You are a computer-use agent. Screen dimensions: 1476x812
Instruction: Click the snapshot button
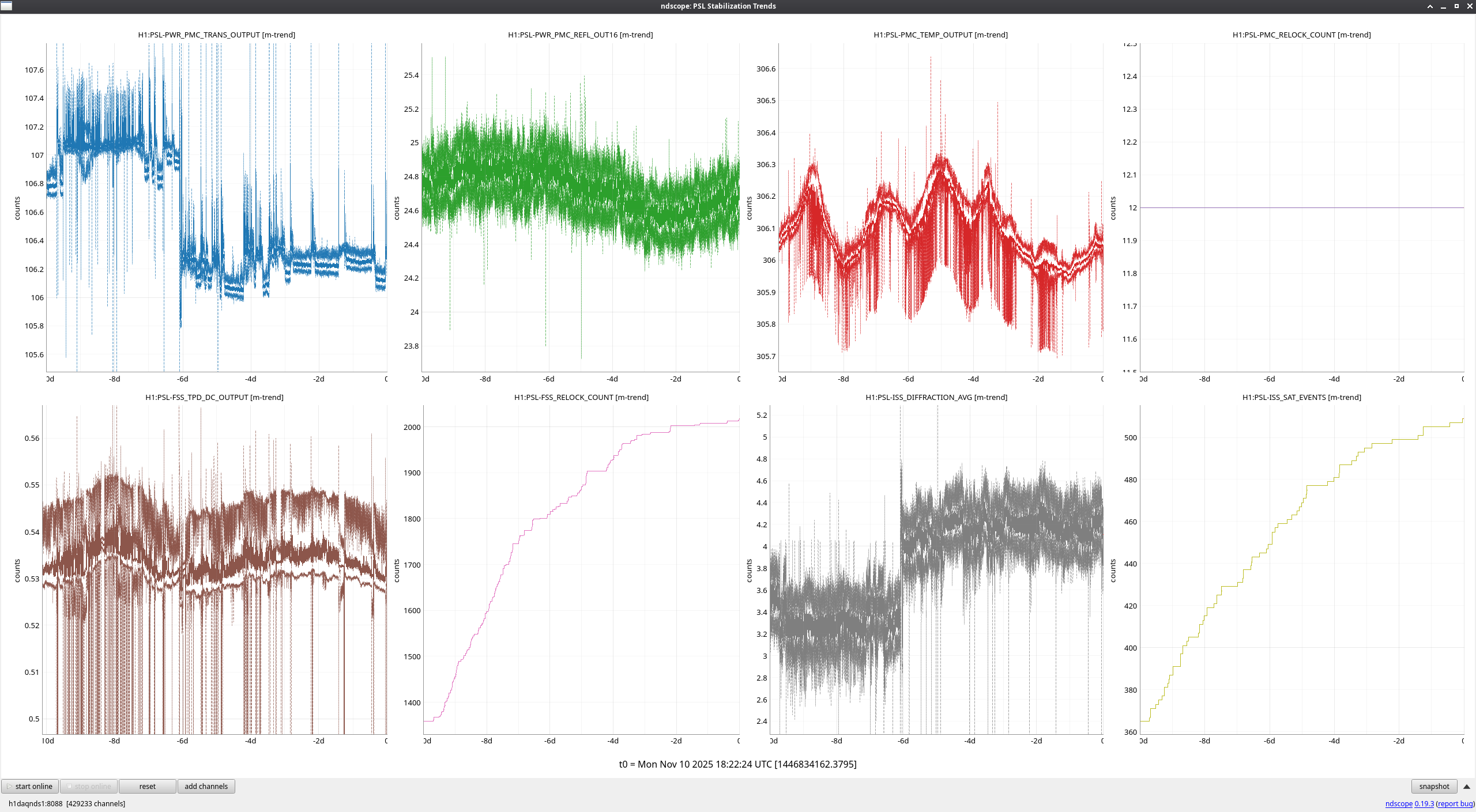1433,786
